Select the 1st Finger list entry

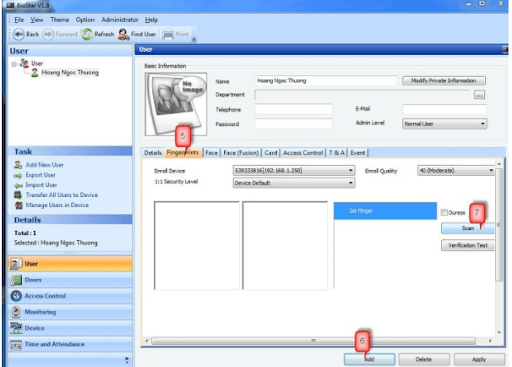point(385,211)
